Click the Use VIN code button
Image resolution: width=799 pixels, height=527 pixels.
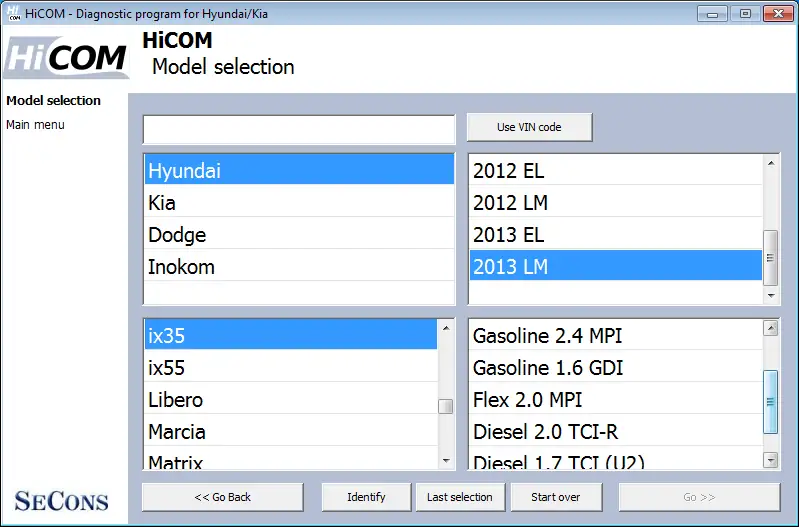pyautogui.click(x=529, y=127)
